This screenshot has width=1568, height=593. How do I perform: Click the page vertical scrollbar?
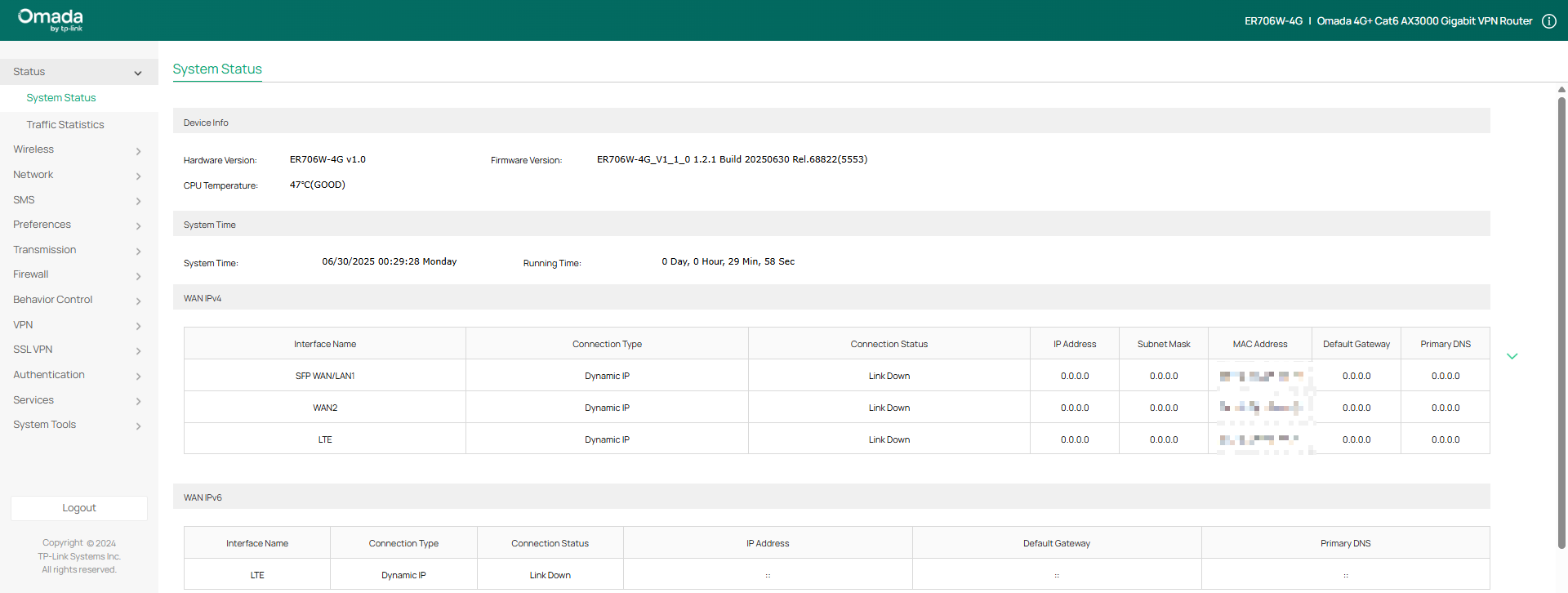(1561, 323)
